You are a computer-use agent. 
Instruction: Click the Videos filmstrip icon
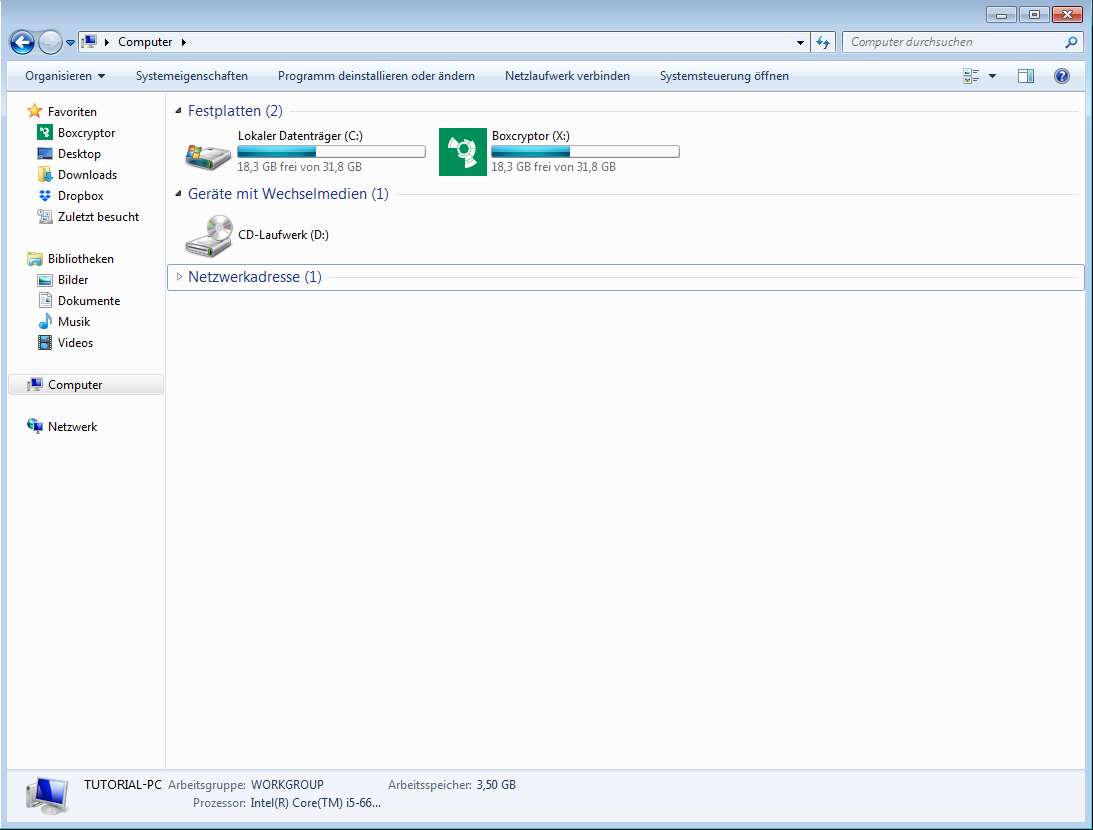pos(45,342)
